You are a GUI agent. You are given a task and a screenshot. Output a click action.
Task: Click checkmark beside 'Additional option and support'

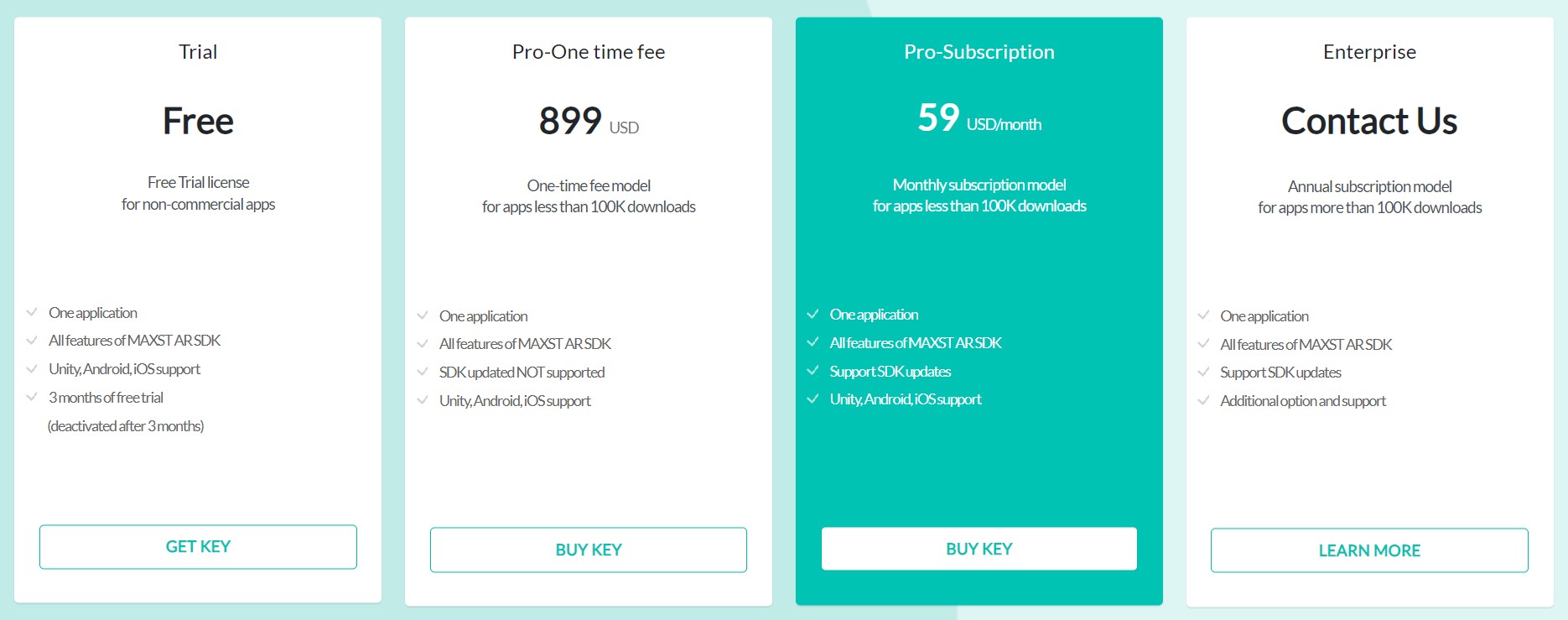(x=1203, y=400)
